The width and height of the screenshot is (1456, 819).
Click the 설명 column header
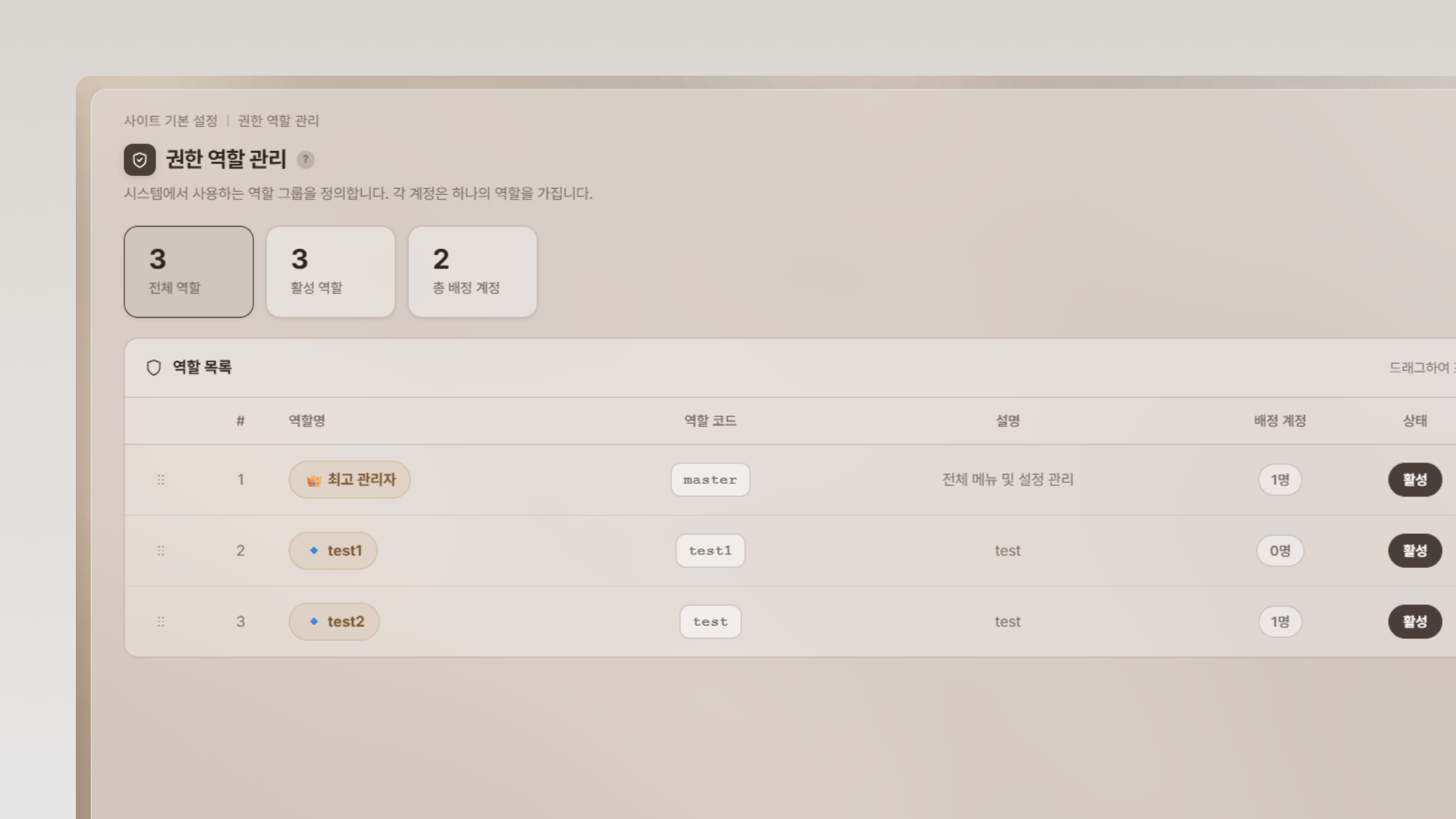(x=1008, y=421)
